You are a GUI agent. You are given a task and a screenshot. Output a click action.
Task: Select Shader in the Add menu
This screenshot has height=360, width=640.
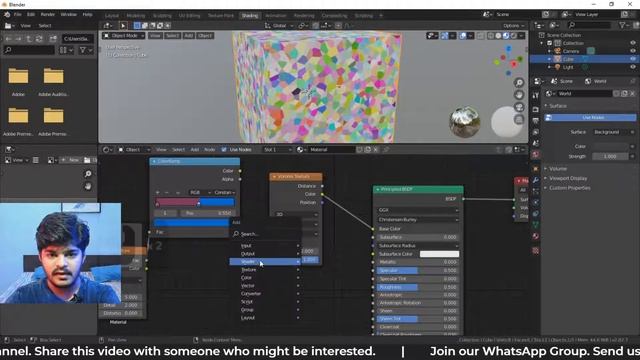pos(265,262)
